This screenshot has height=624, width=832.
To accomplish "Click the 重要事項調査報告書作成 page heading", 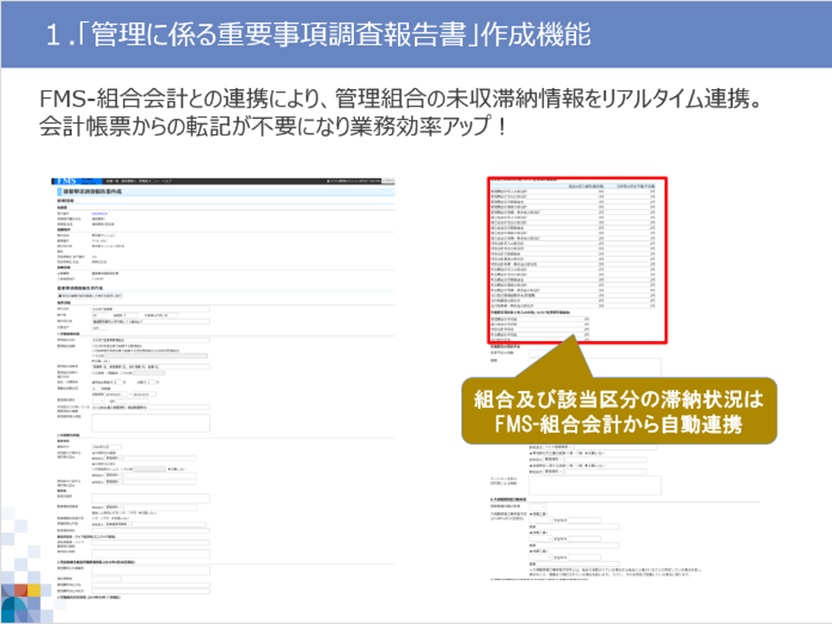I will point(92,191).
